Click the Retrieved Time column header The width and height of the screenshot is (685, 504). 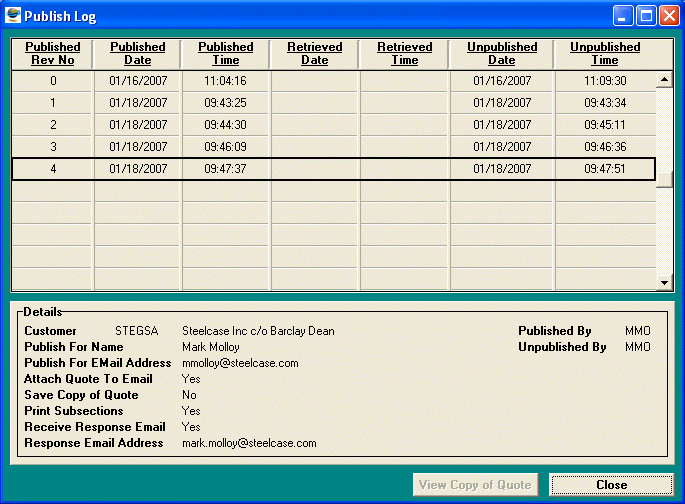[405, 54]
